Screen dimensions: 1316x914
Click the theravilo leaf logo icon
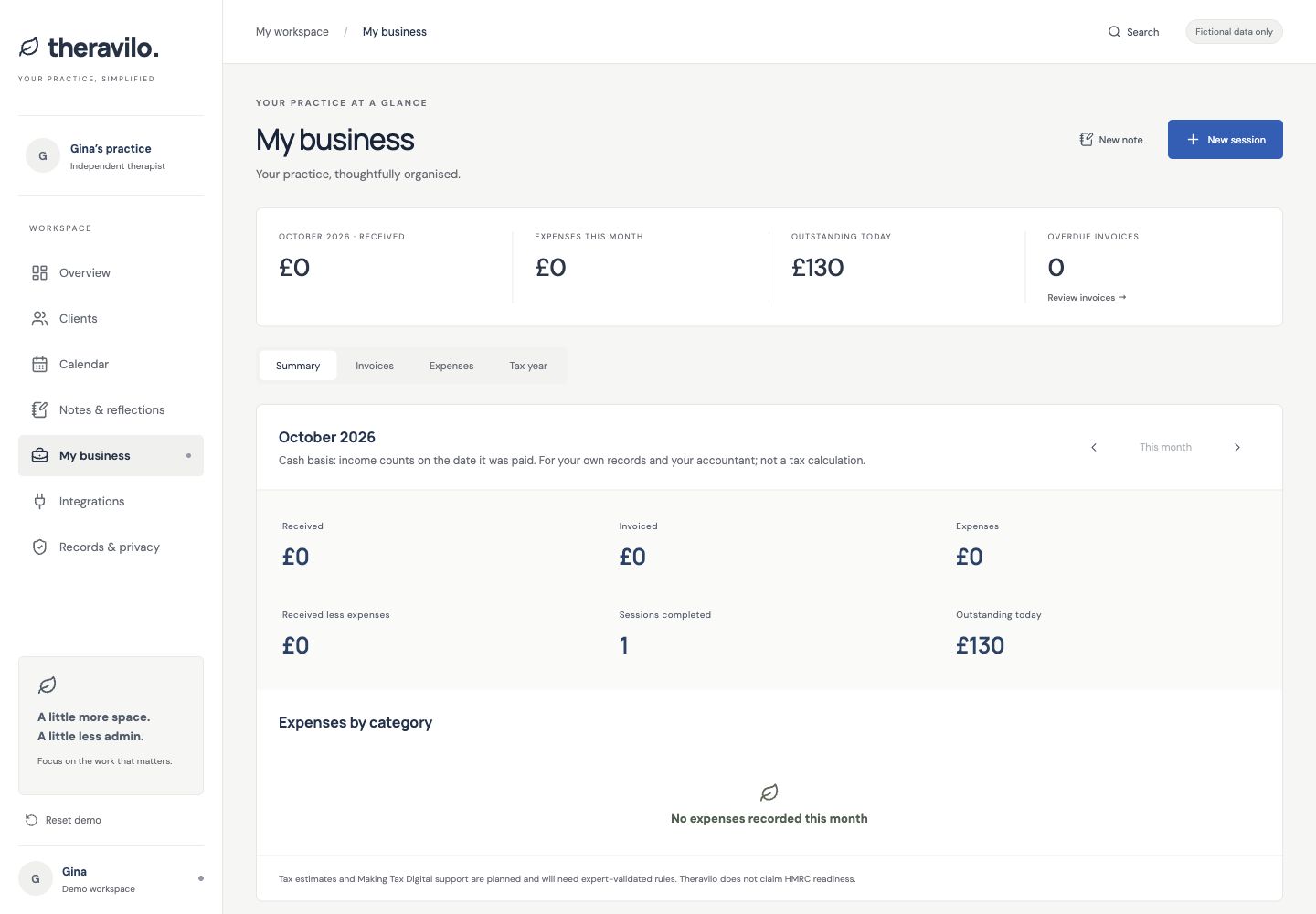click(29, 47)
